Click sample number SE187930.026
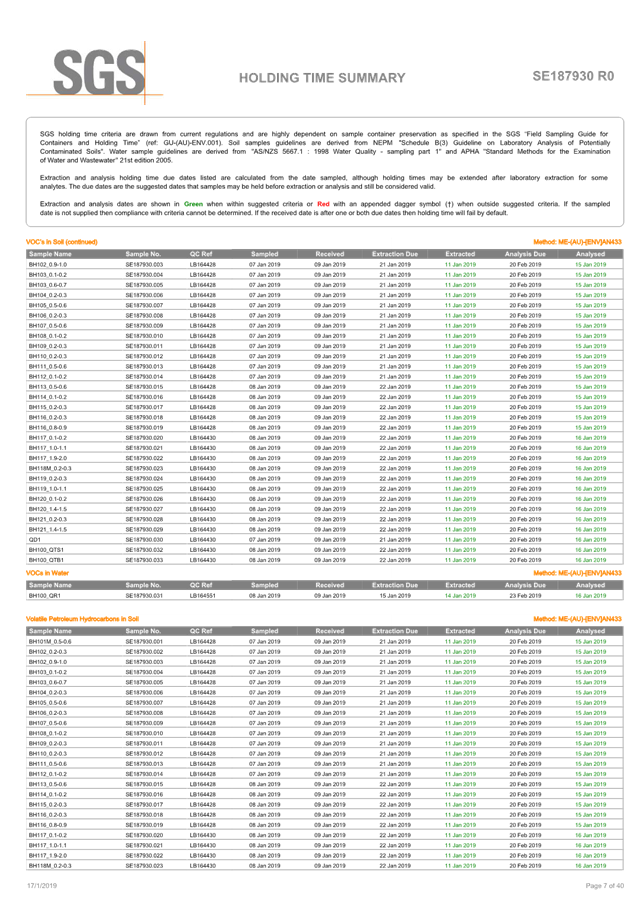The image size is (638, 903). (x=145, y=499)
